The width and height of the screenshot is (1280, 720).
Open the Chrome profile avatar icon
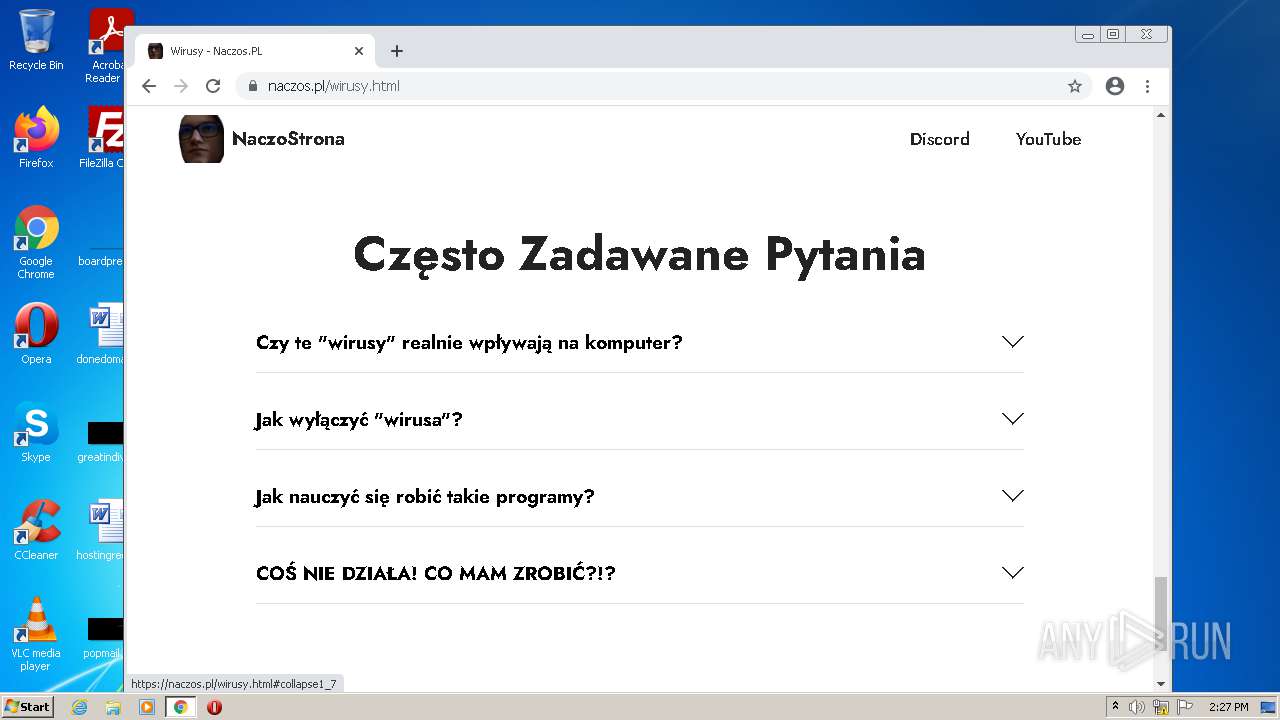[1115, 86]
